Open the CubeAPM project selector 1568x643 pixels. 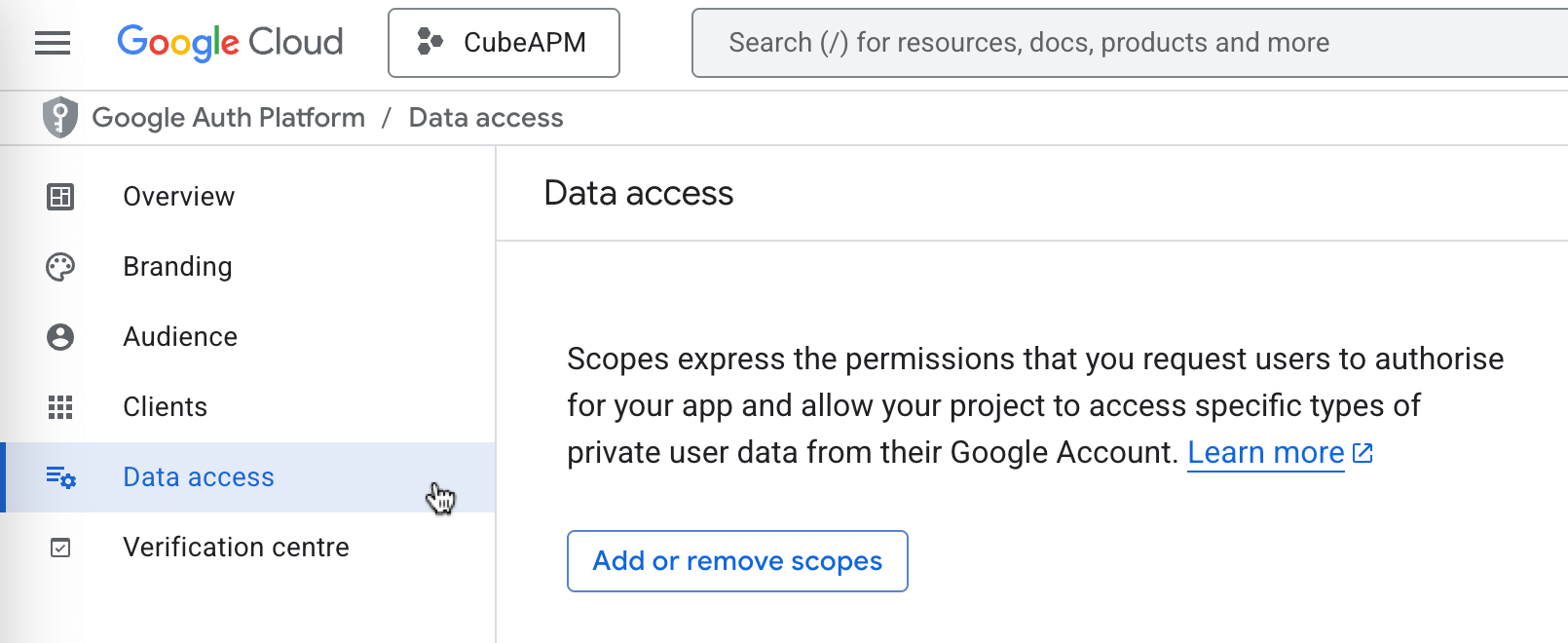(504, 43)
